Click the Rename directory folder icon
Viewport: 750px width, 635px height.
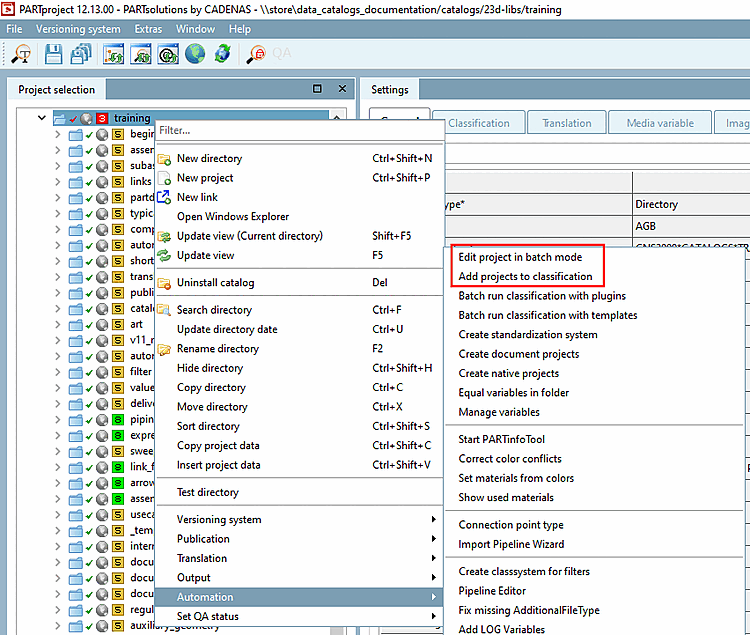(x=164, y=349)
